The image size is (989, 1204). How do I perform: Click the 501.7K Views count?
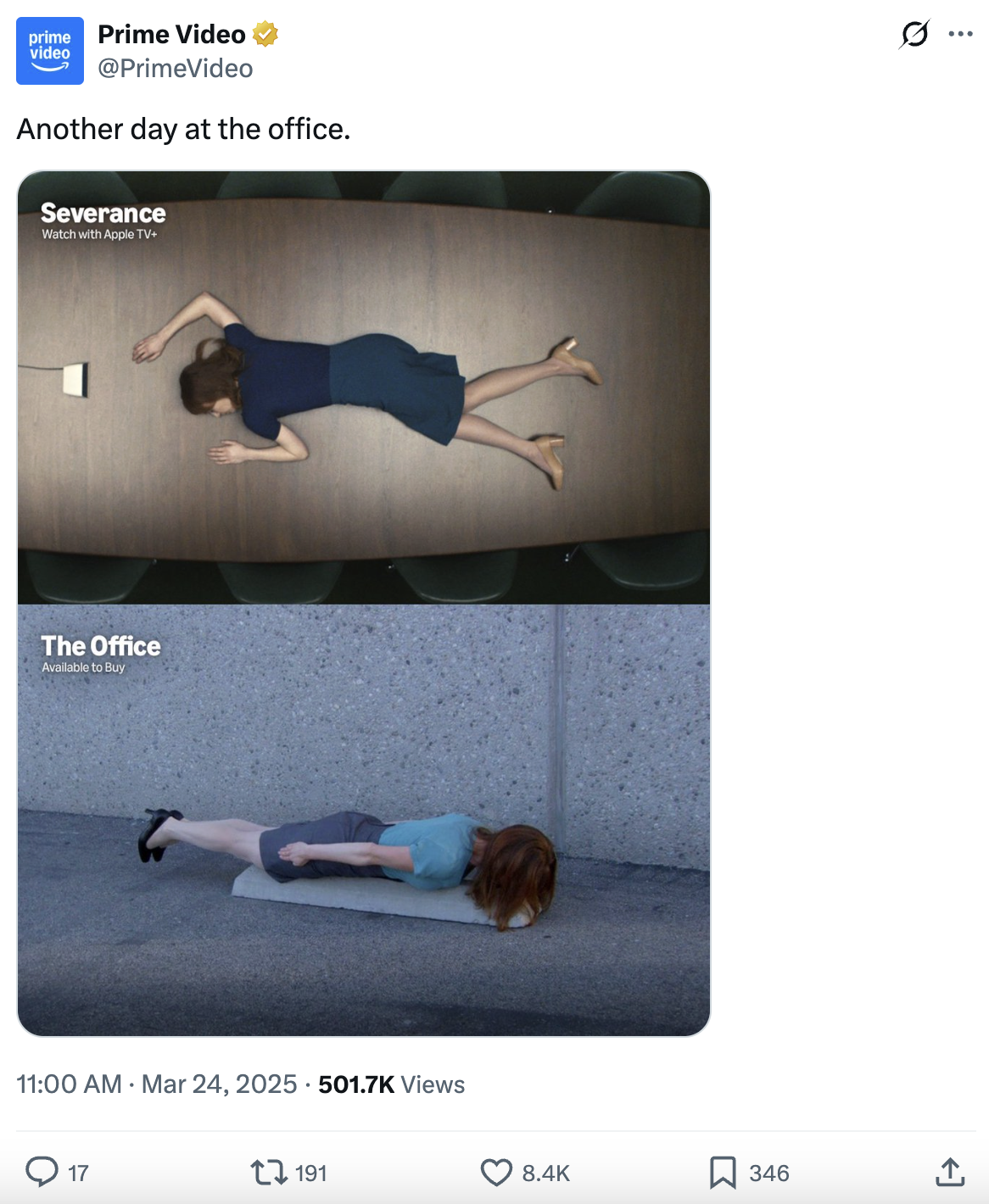[x=391, y=1084]
